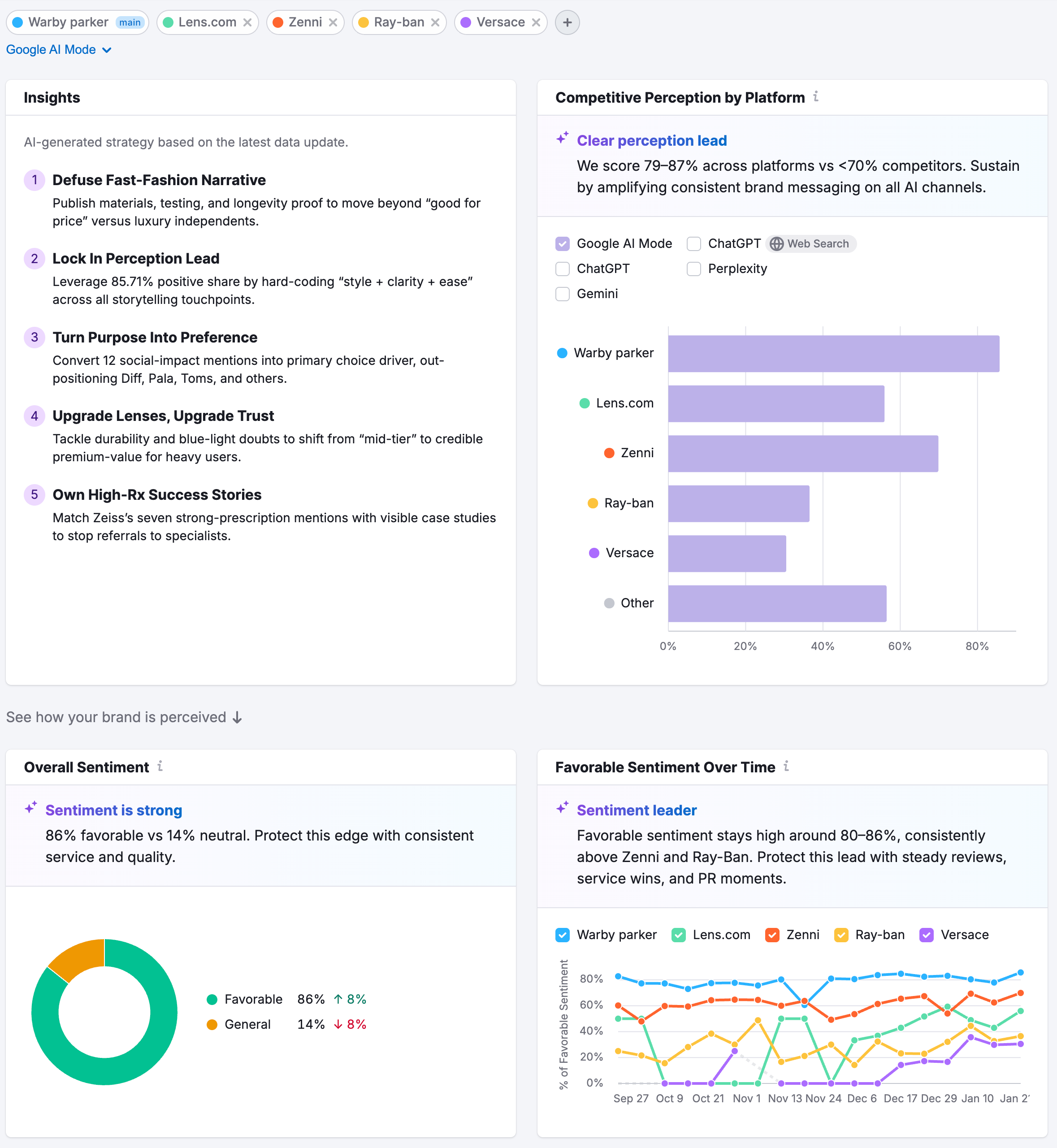The height and width of the screenshot is (1148, 1057).
Task: Enable the Perplexity platform checkbox
Action: pyautogui.click(x=694, y=268)
